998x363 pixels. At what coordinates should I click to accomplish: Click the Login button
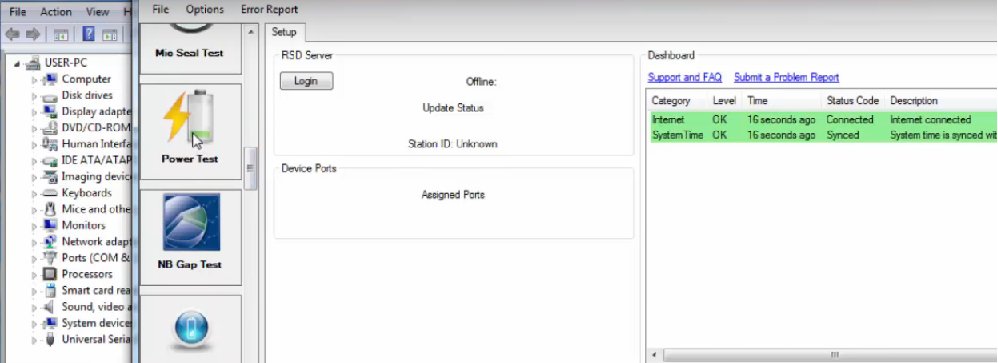[x=306, y=81]
